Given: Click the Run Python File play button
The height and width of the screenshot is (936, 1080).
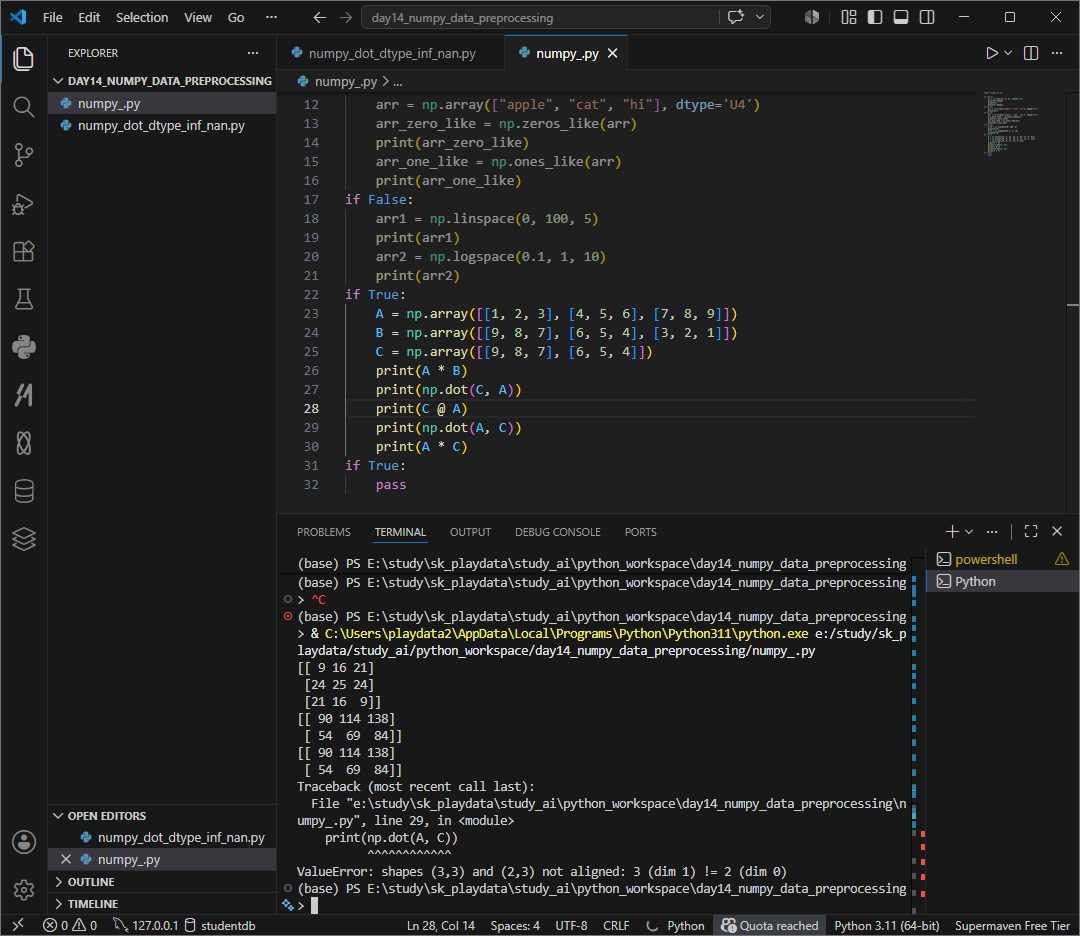Looking at the screenshot, I should 991,53.
